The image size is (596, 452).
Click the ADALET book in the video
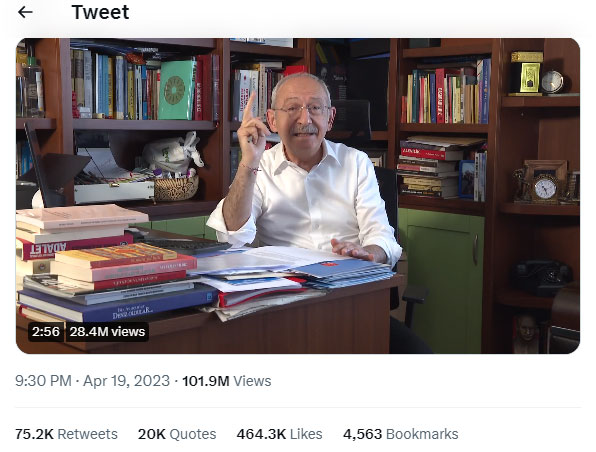tap(74, 246)
